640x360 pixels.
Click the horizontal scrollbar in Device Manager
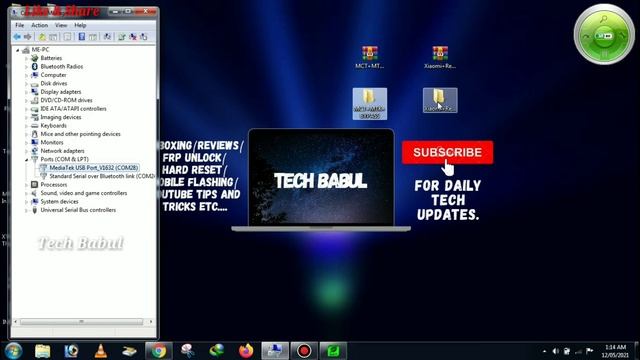[81, 322]
